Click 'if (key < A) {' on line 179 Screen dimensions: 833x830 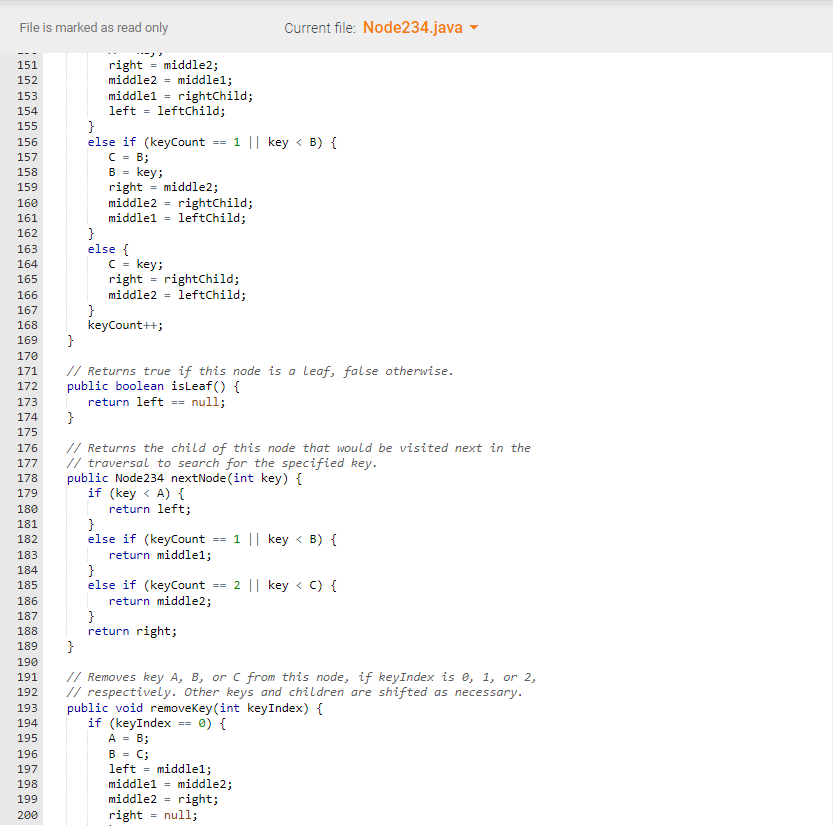coord(136,494)
